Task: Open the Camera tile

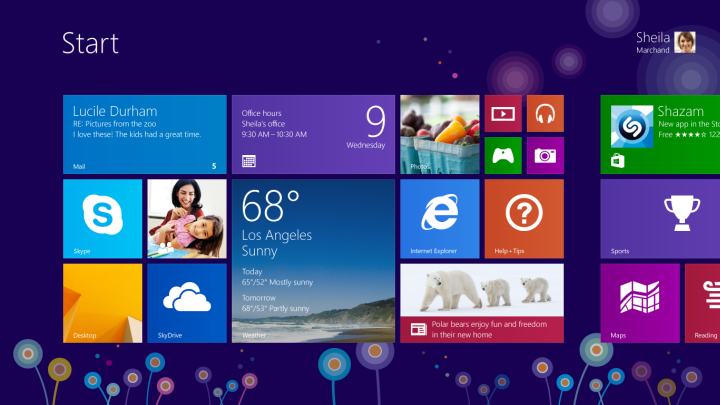Action: tap(545, 155)
